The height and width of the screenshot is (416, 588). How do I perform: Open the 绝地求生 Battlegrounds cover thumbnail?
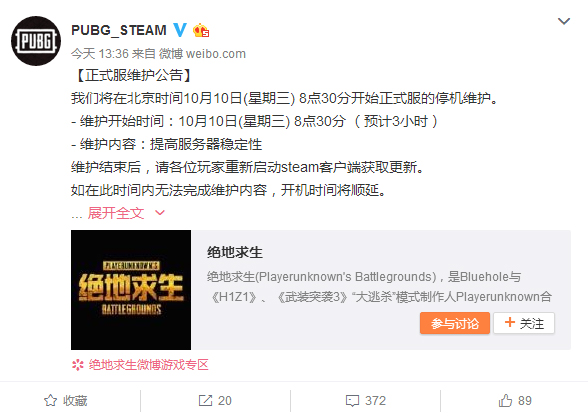point(131,290)
